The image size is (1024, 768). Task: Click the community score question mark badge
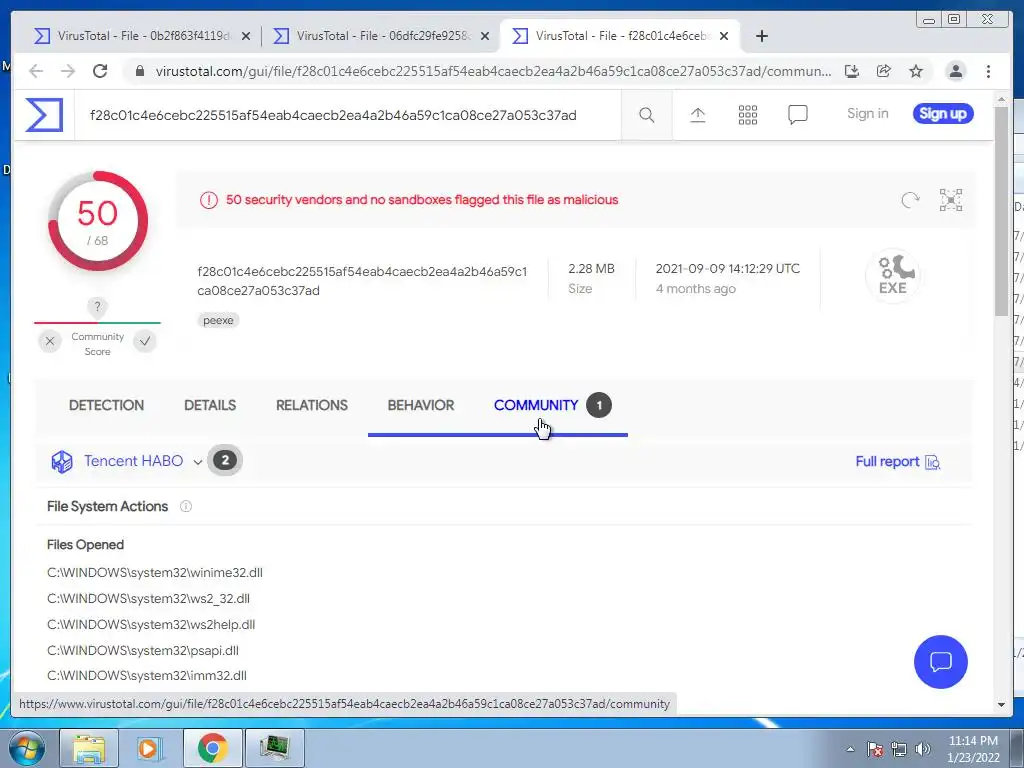pyautogui.click(x=97, y=307)
